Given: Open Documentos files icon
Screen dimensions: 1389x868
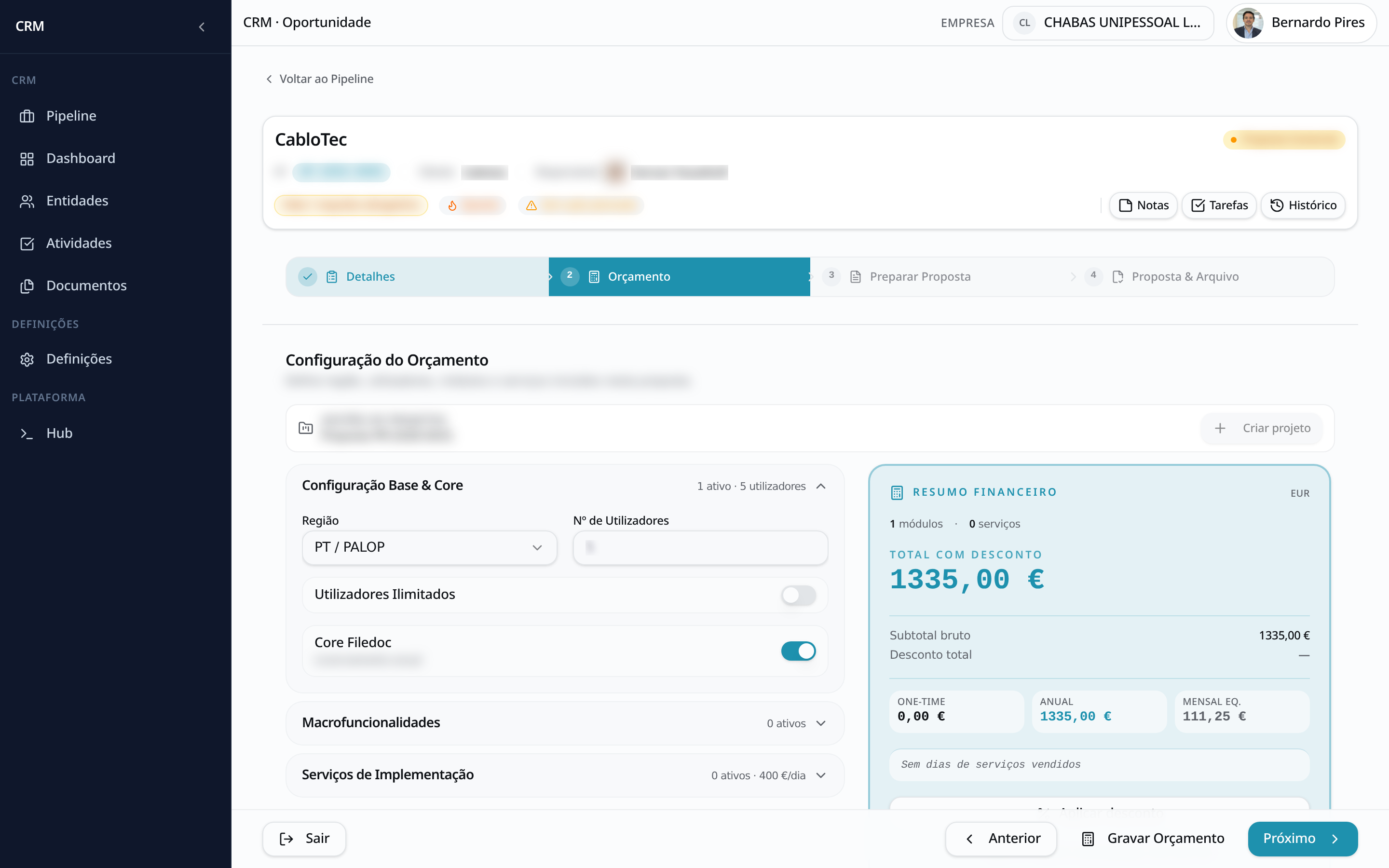Looking at the screenshot, I should (x=27, y=286).
